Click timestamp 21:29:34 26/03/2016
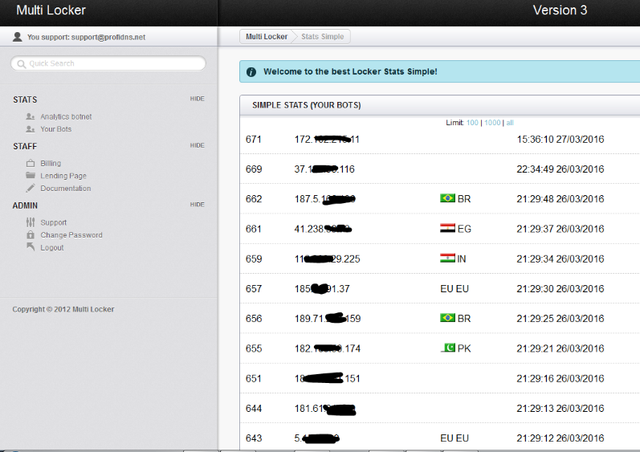 (x=560, y=259)
